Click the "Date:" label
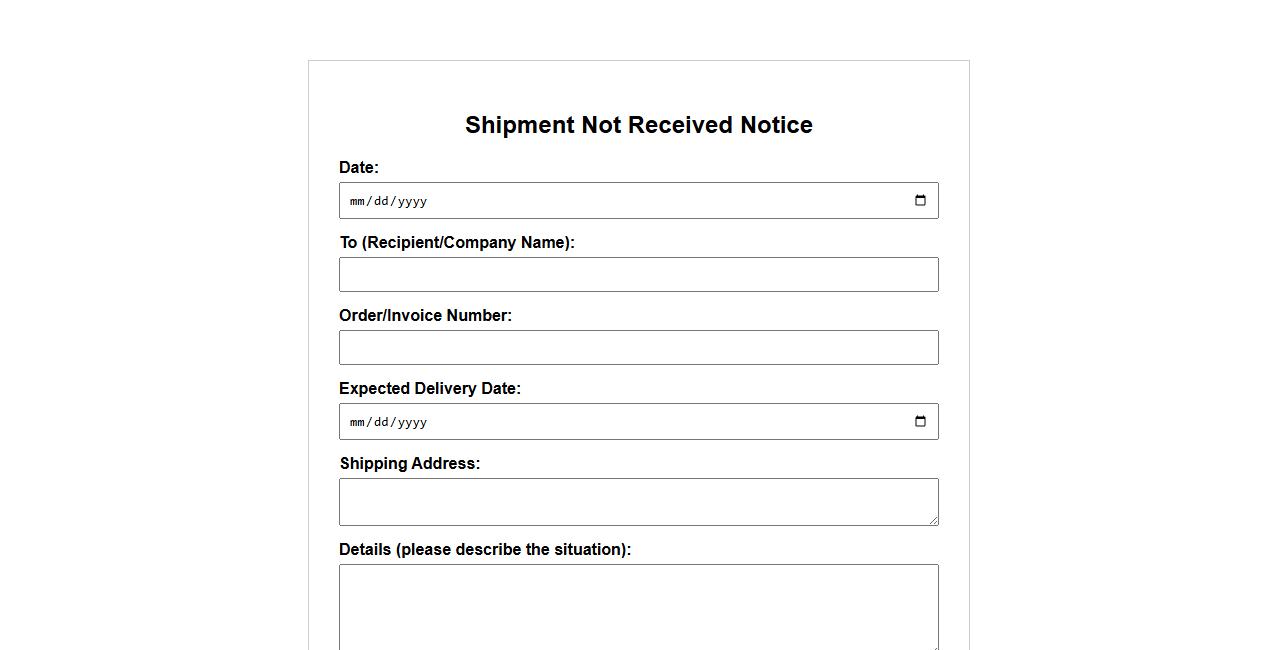This screenshot has height=650, width=1278. 359,168
